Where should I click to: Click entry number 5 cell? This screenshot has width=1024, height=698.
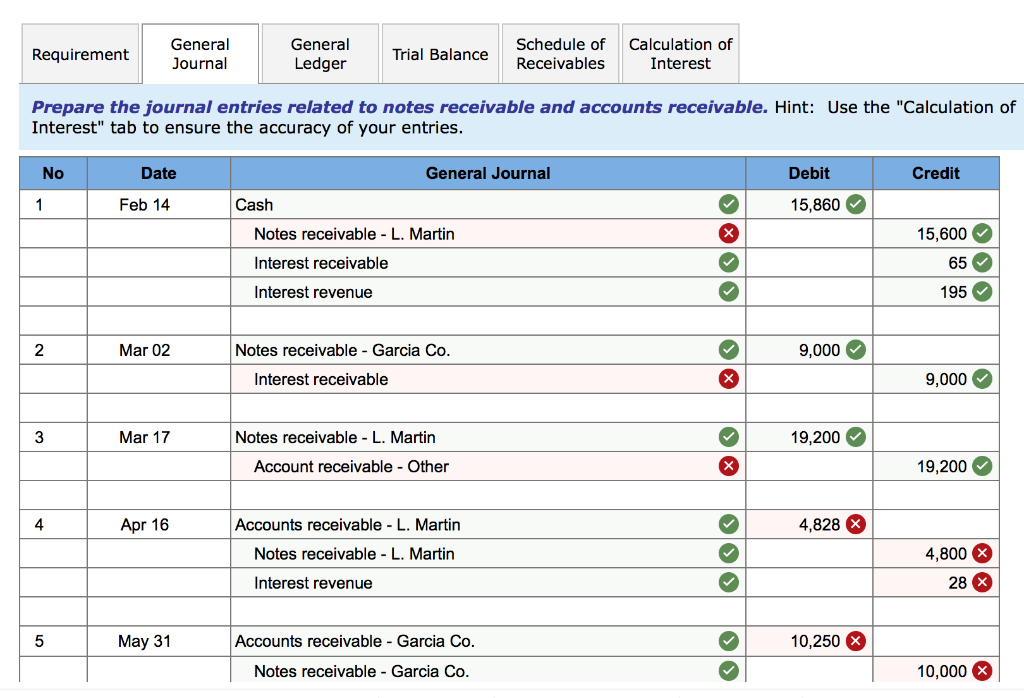click(54, 641)
